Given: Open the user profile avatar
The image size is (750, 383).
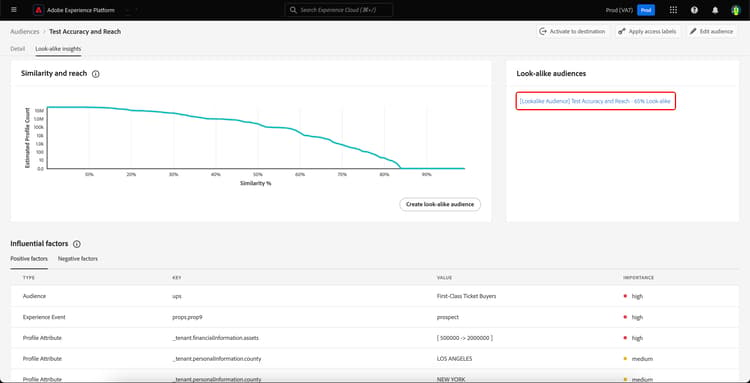Looking at the screenshot, I should tap(735, 10).
